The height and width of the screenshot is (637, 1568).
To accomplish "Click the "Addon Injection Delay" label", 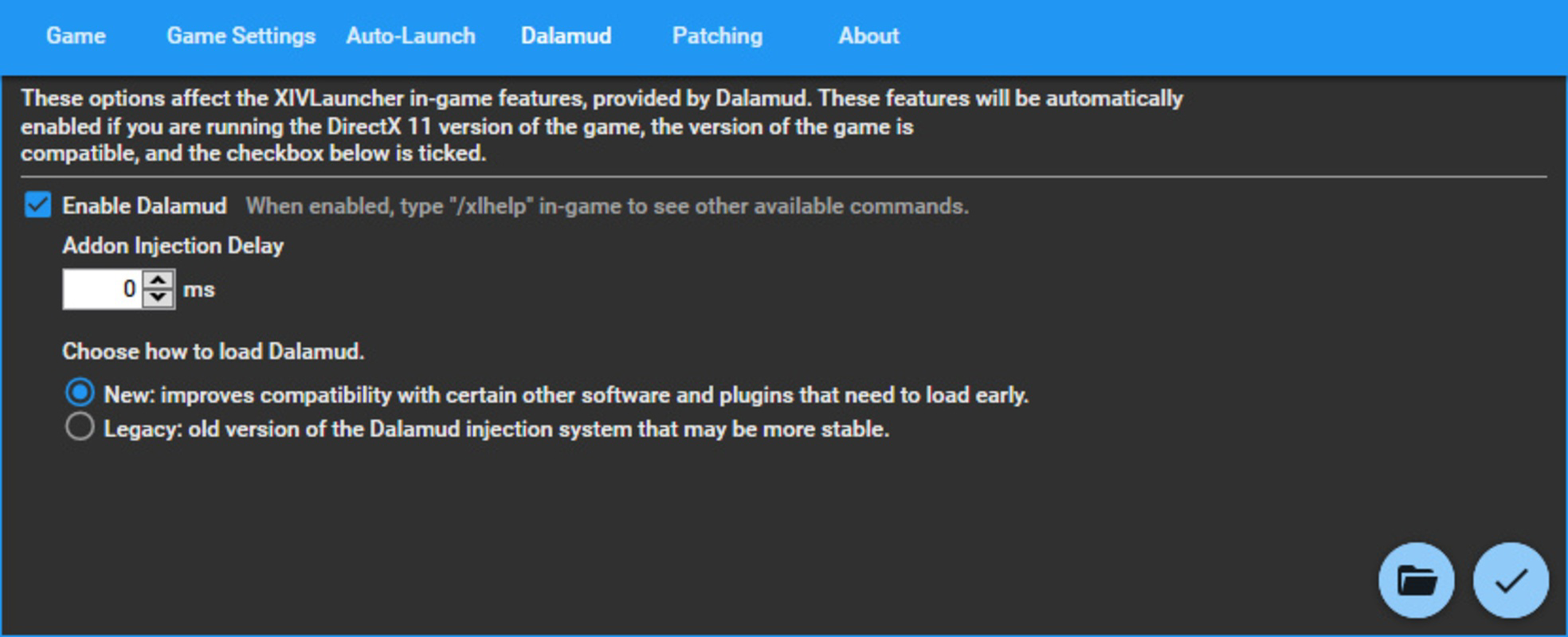I will pyautogui.click(x=173, y=245).
